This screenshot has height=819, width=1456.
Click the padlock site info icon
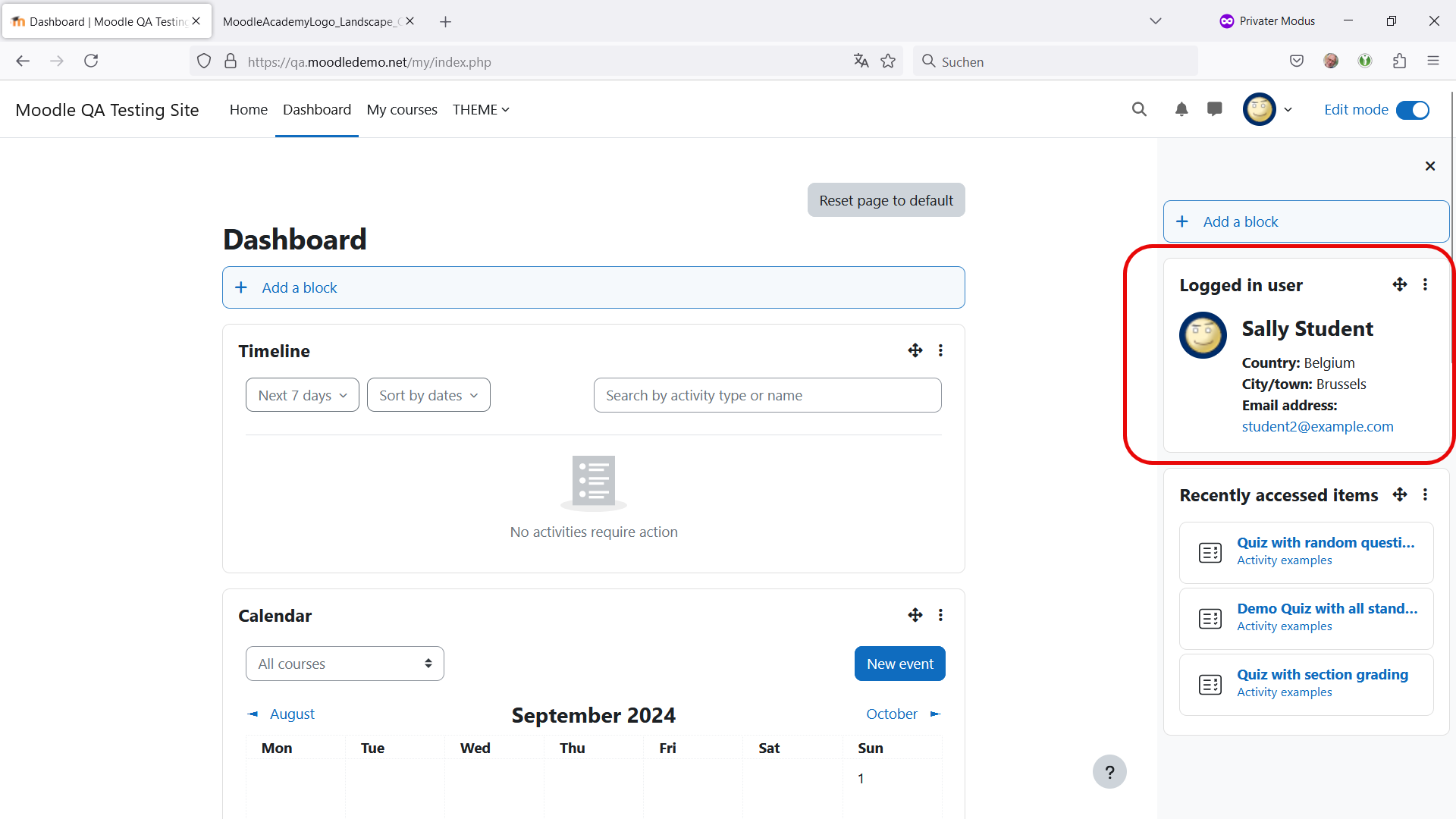tap(231, 61)
